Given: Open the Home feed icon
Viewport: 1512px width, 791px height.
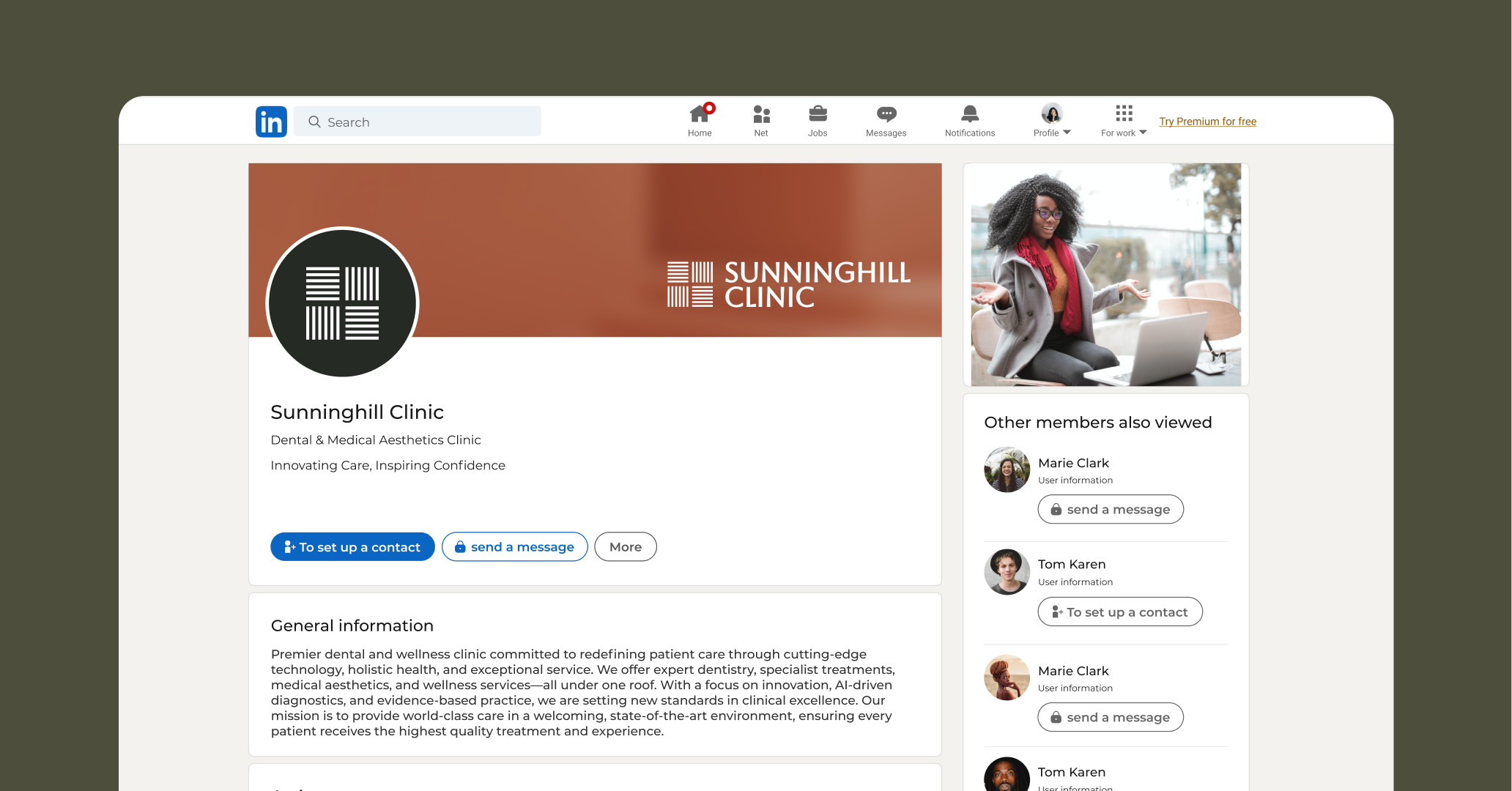Looking at the screenshot, I should [x=700, y=114].
